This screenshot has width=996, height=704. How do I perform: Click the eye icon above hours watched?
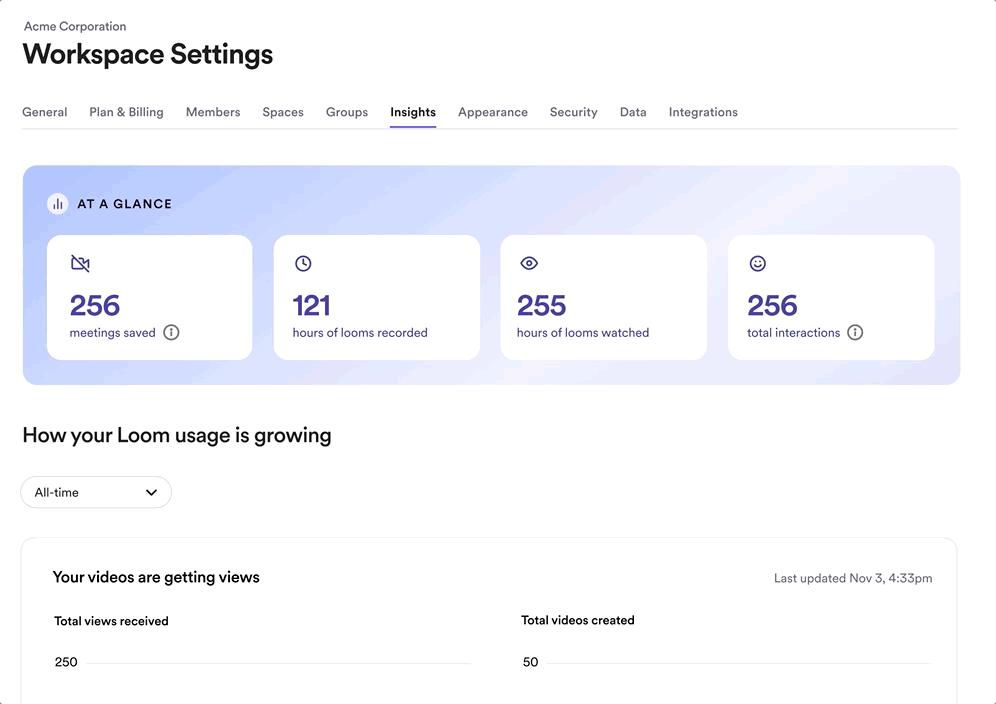coord(529,264)
